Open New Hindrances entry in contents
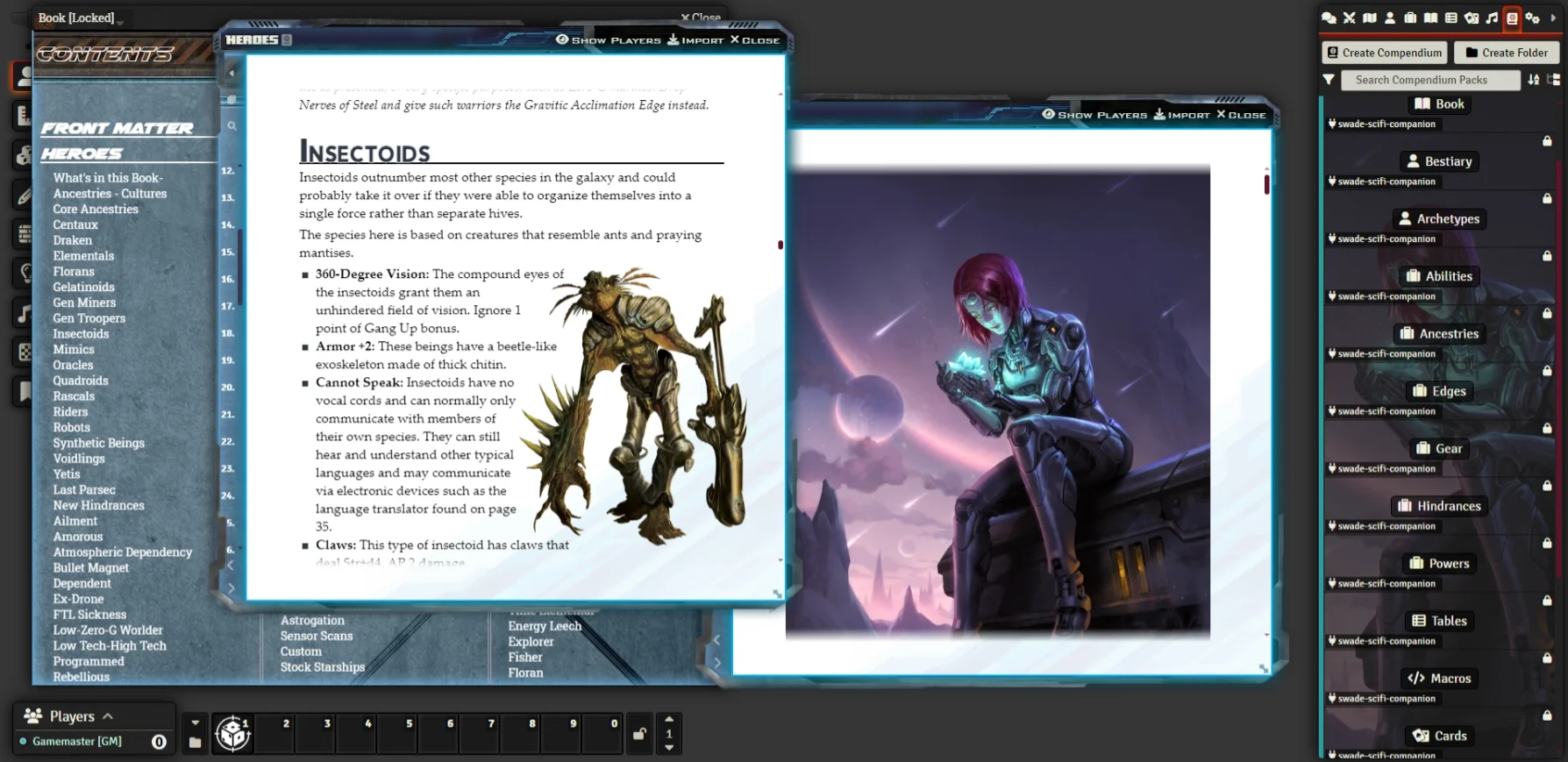The width and height of the screenshot is (1568, 762). pyautogui.click(x=98, y=505)
